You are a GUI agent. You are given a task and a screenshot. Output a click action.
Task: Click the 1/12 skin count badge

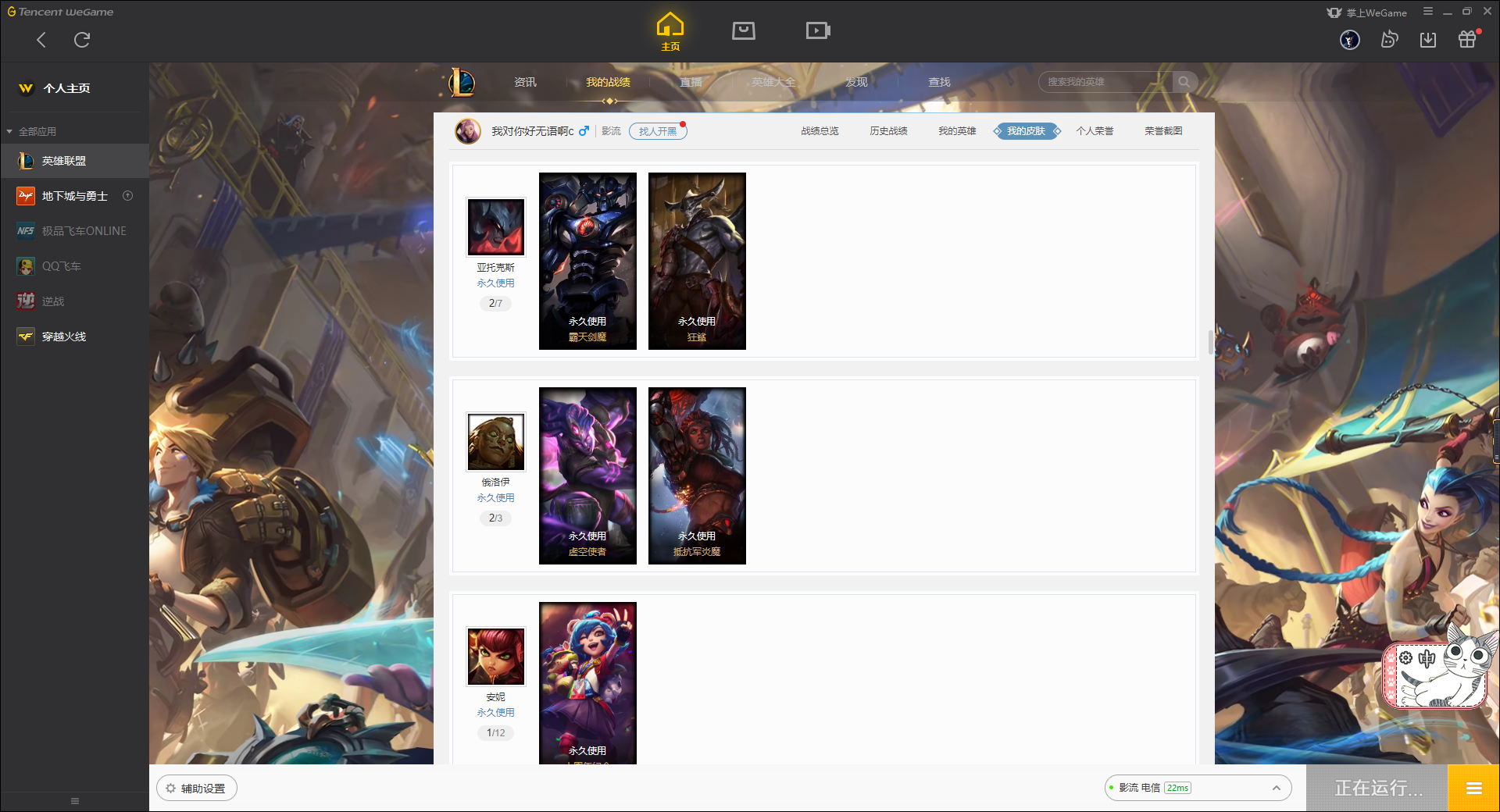pyautogui.click(x=496, y=732)
